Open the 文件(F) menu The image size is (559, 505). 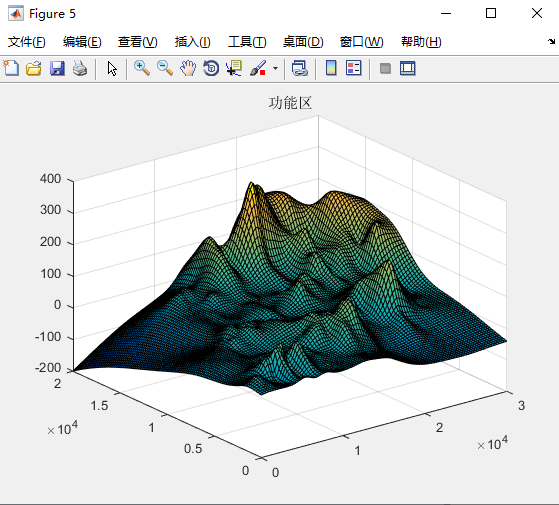[x=27, y=42]
